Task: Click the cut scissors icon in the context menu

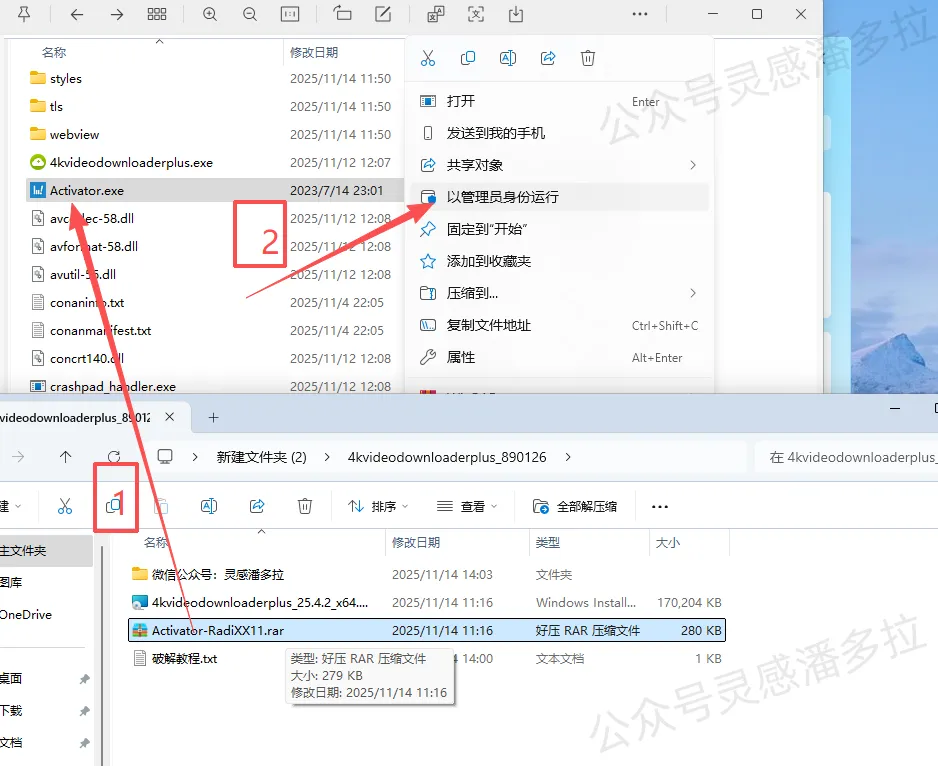Action: pyautogui.click(x=428, y=58)
